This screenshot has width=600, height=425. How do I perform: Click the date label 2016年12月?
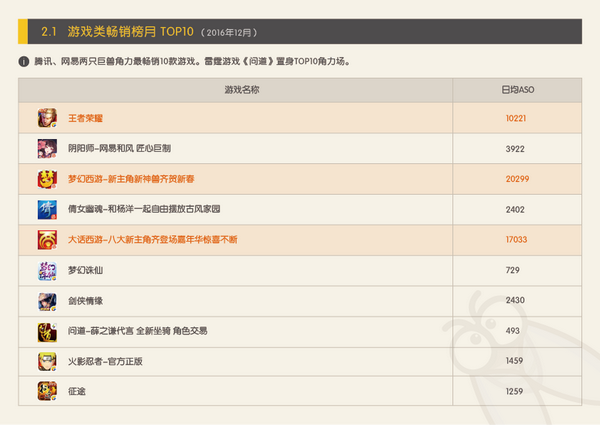click(229, 33)
